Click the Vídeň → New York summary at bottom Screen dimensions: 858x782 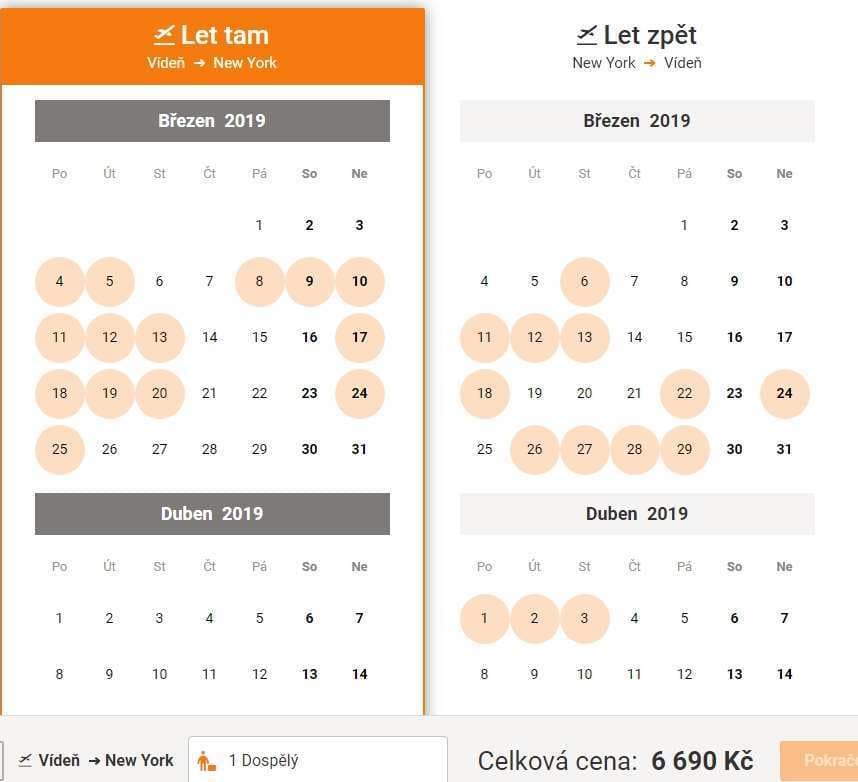96,760
